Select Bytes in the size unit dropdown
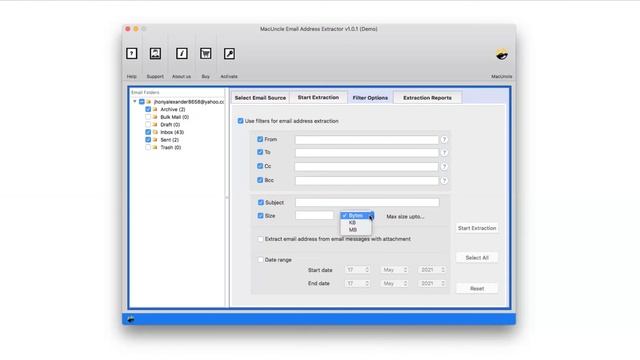This screenshot has height=360, width=640. (x=356, y=216)
